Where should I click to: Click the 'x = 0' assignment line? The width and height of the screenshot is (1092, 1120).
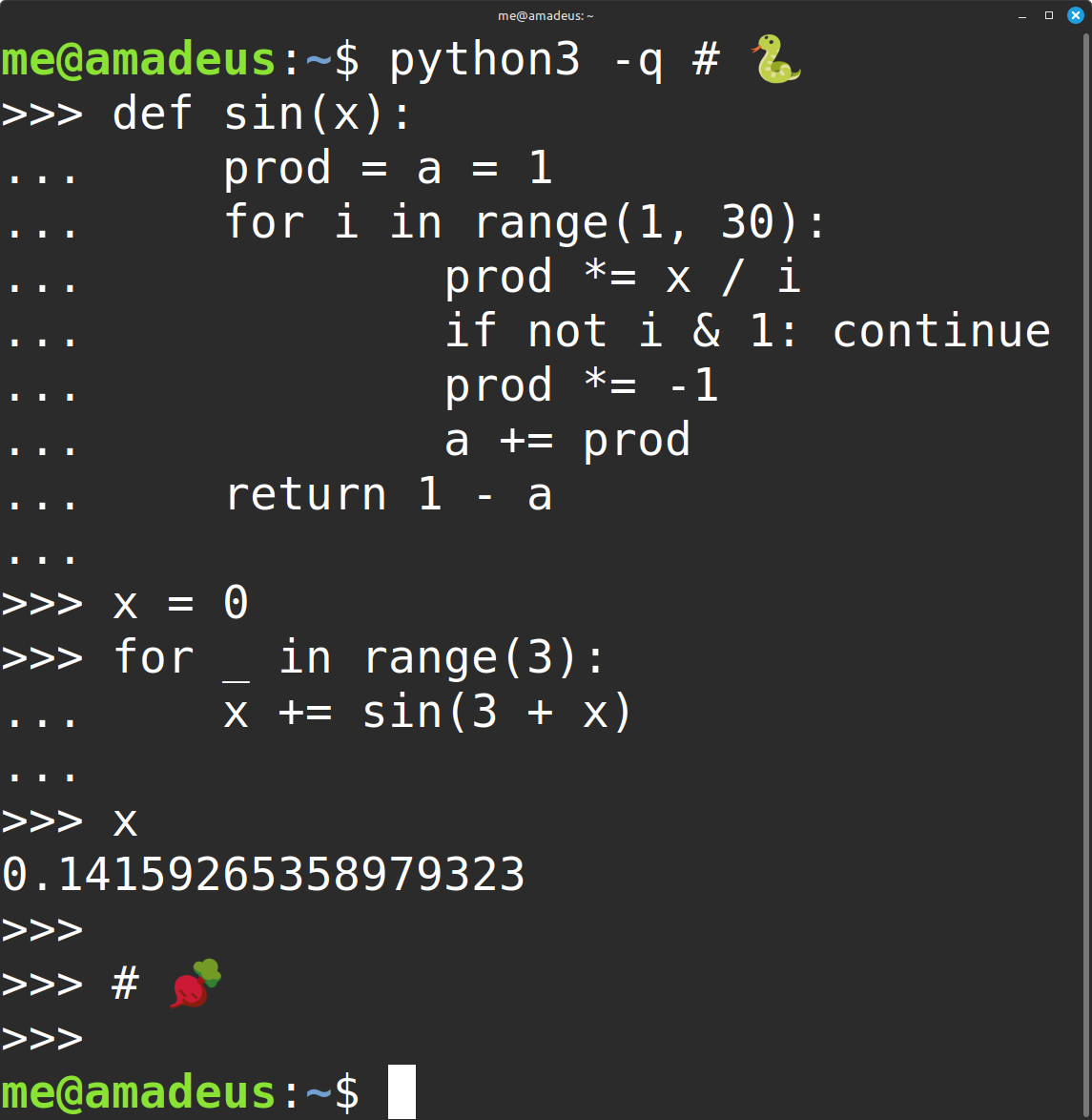coord(180,602)
